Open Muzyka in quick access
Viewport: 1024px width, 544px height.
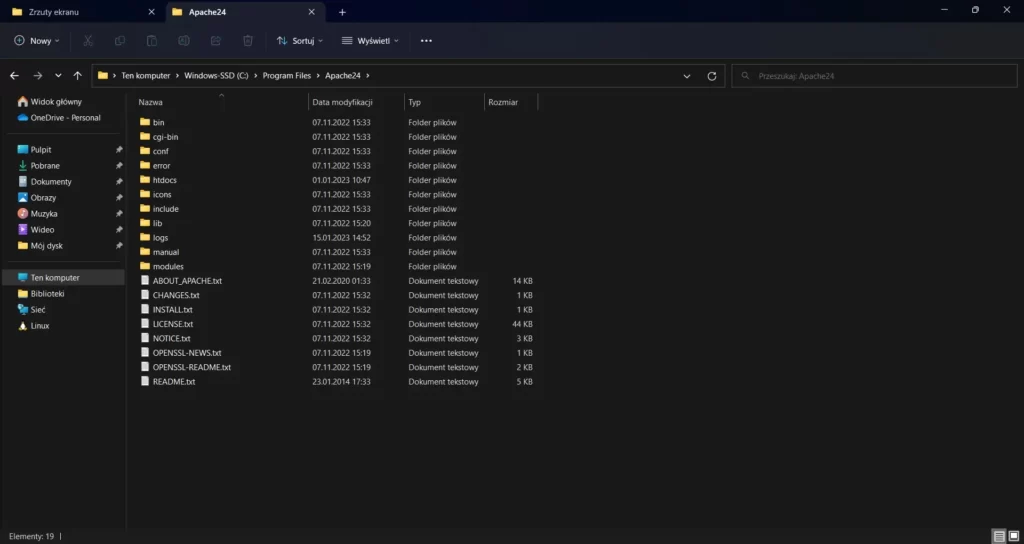(37, 214)
